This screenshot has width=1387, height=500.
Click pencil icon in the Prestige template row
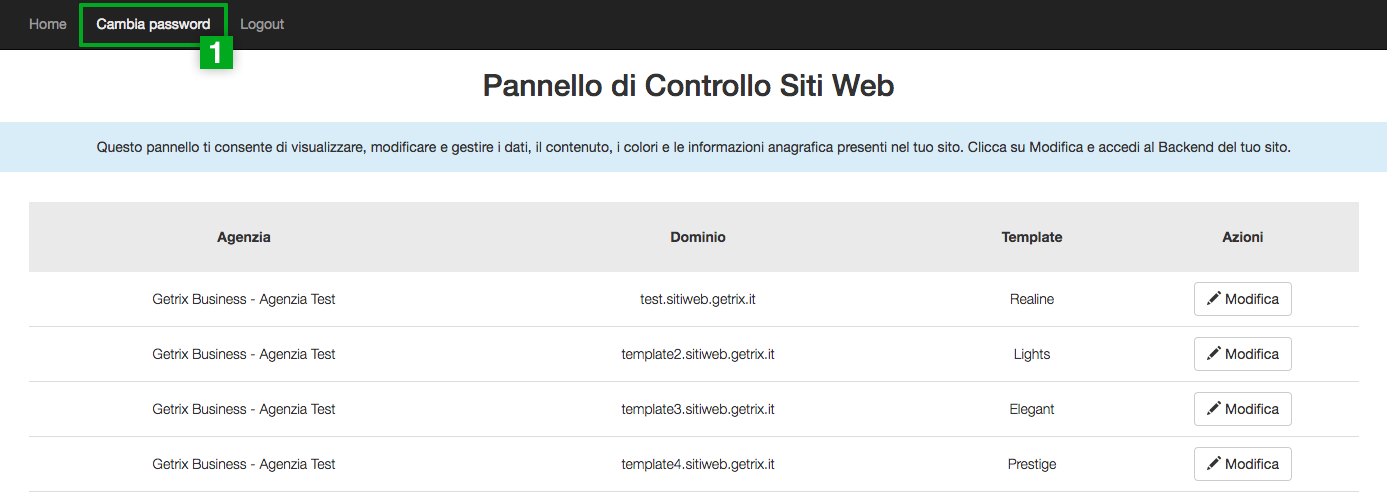click(x=1214, y=463)
